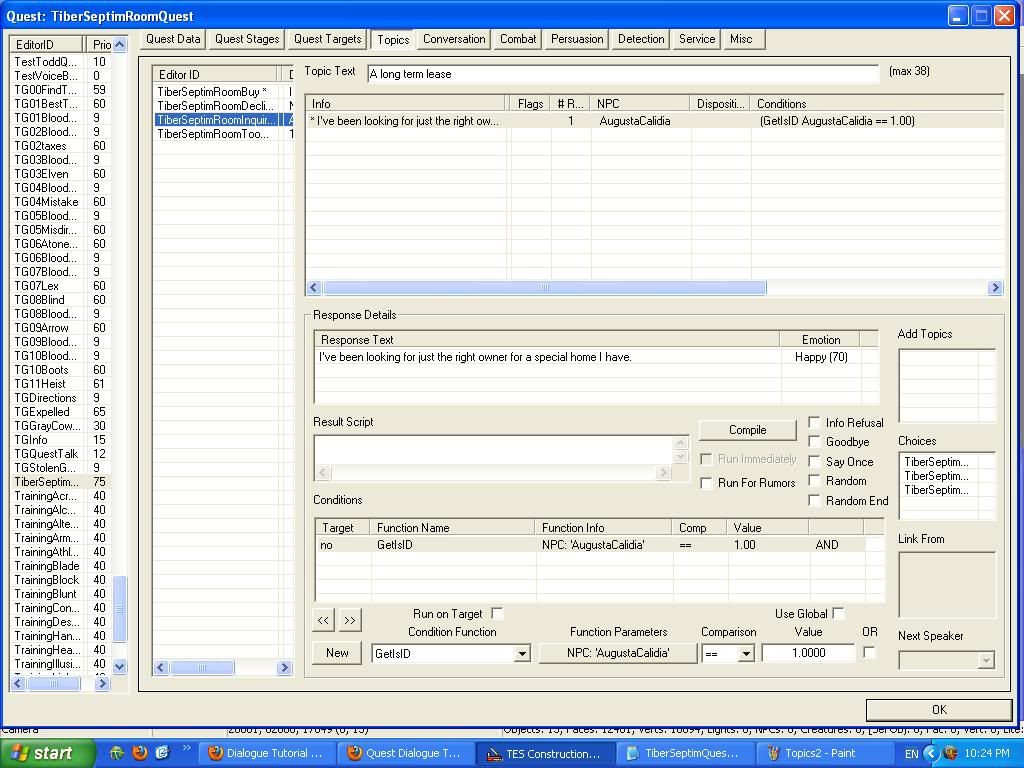The image size is (1024, 768).
Task: Tick the OR condition checkbox
Action: pos(869,652)
